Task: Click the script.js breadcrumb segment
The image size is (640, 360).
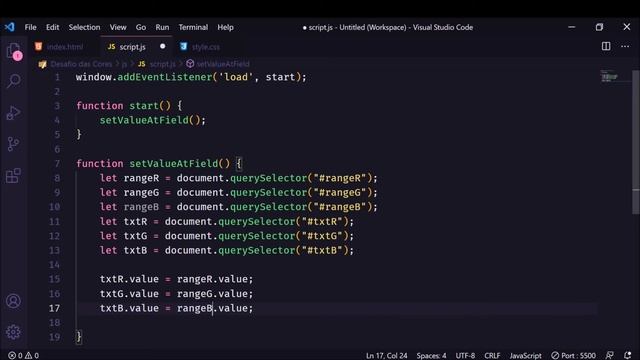Action: [162, 64]
